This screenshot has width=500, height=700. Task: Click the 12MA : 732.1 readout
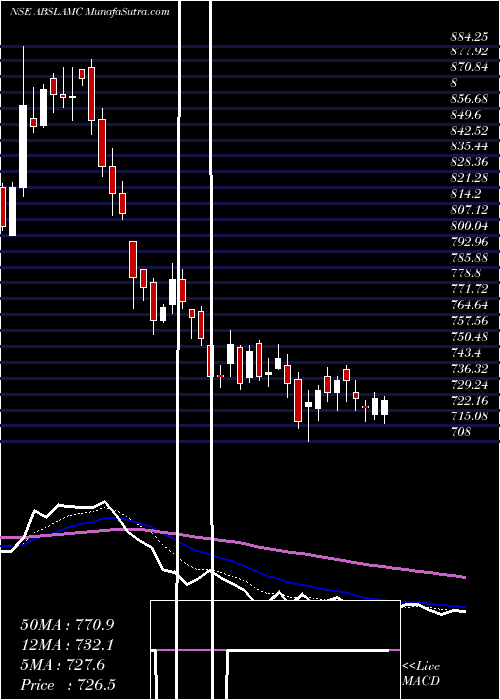click(x=66, y=645)
